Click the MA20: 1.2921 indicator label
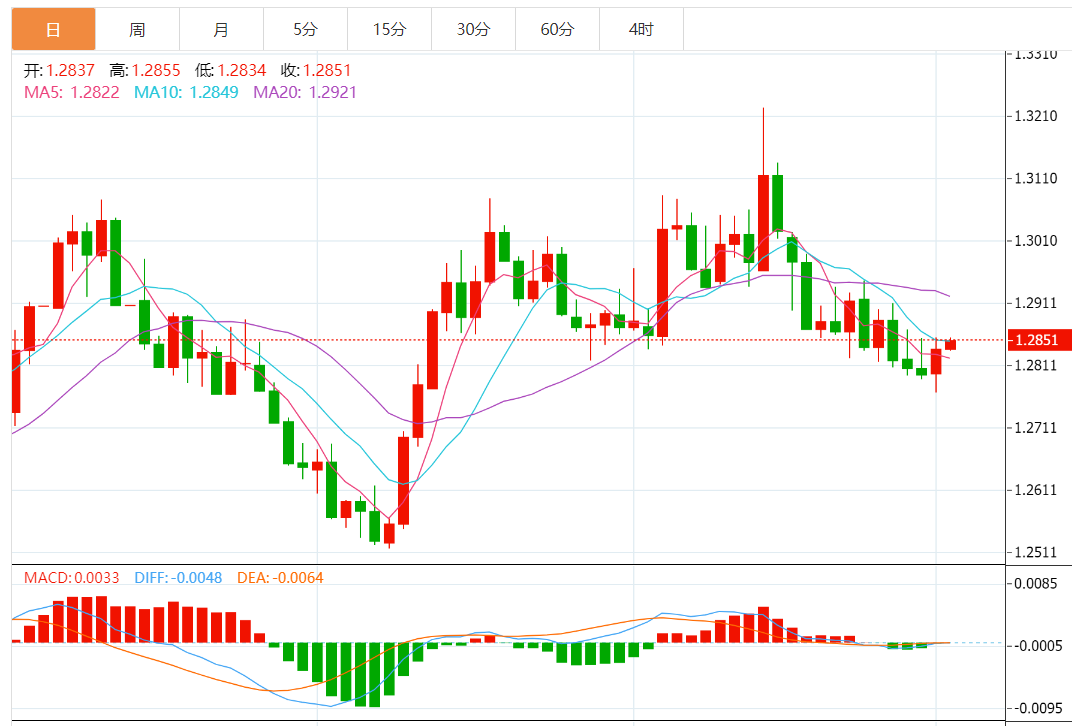This screenshot has height=726, width=1072. [x=306, y=92]
